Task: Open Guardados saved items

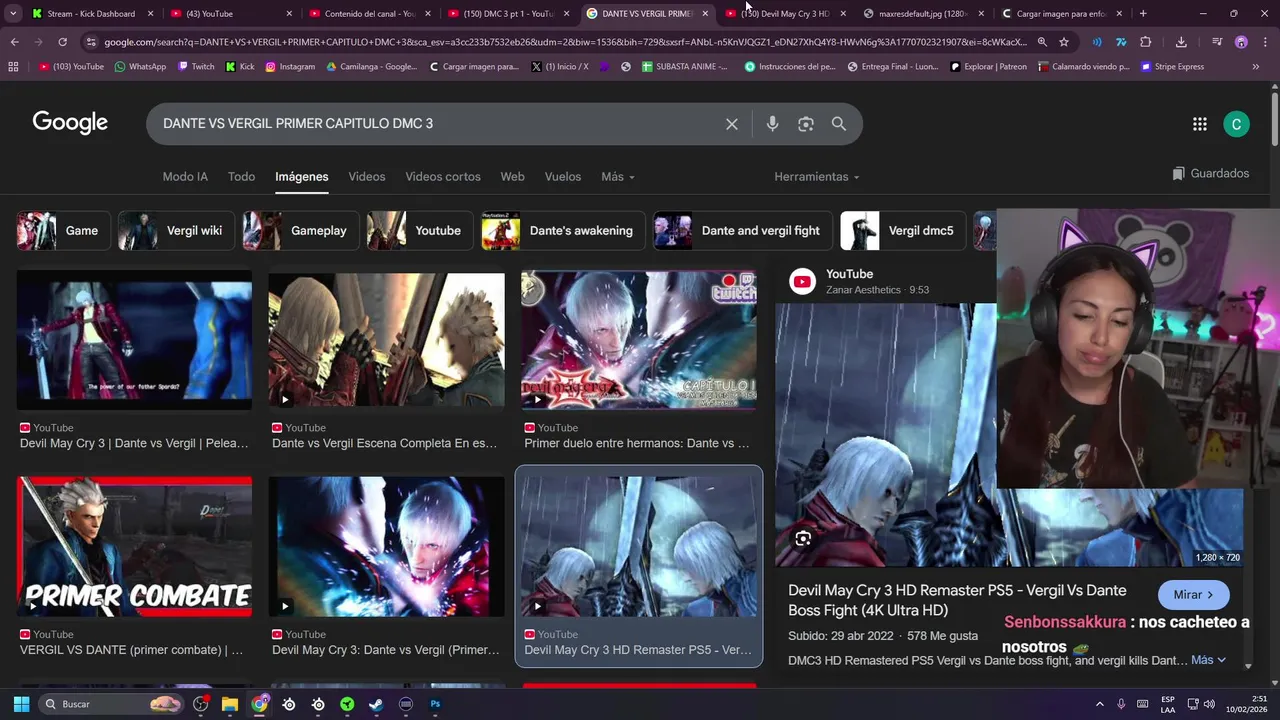Action: (x=1211, y=173)
